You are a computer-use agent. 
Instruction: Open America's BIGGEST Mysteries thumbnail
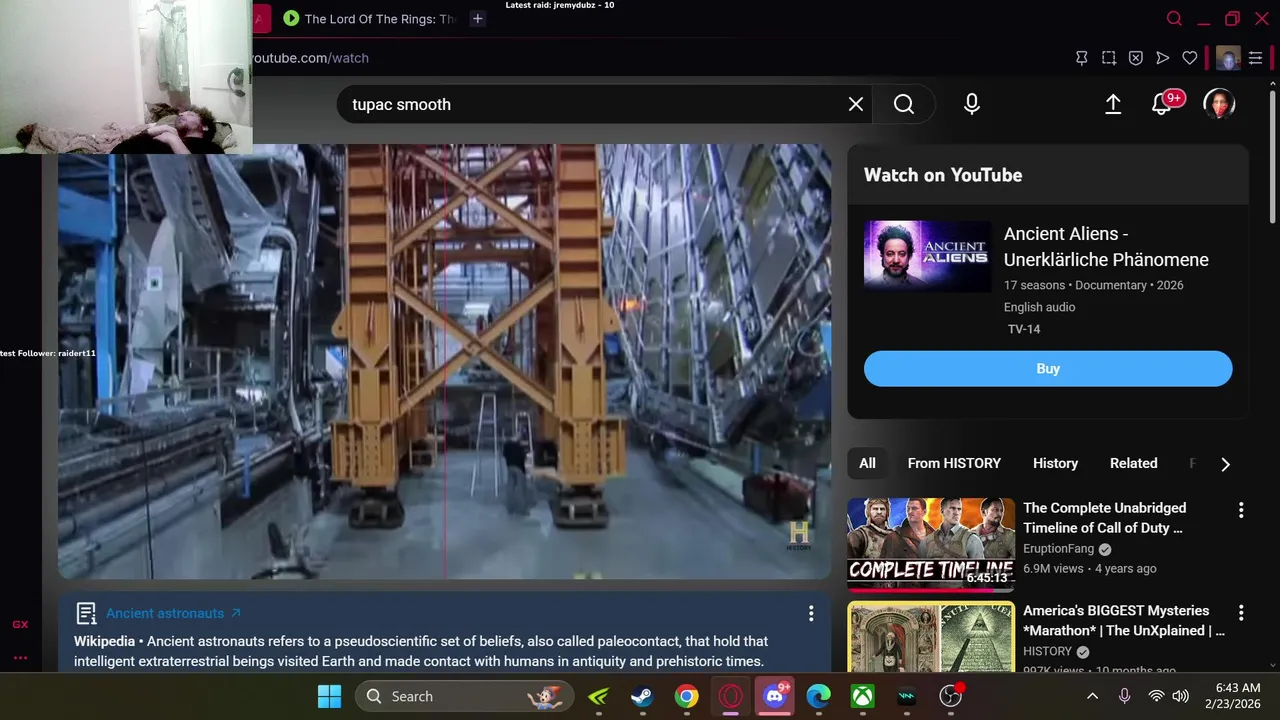pyautogui.click(x=931, y=636)
